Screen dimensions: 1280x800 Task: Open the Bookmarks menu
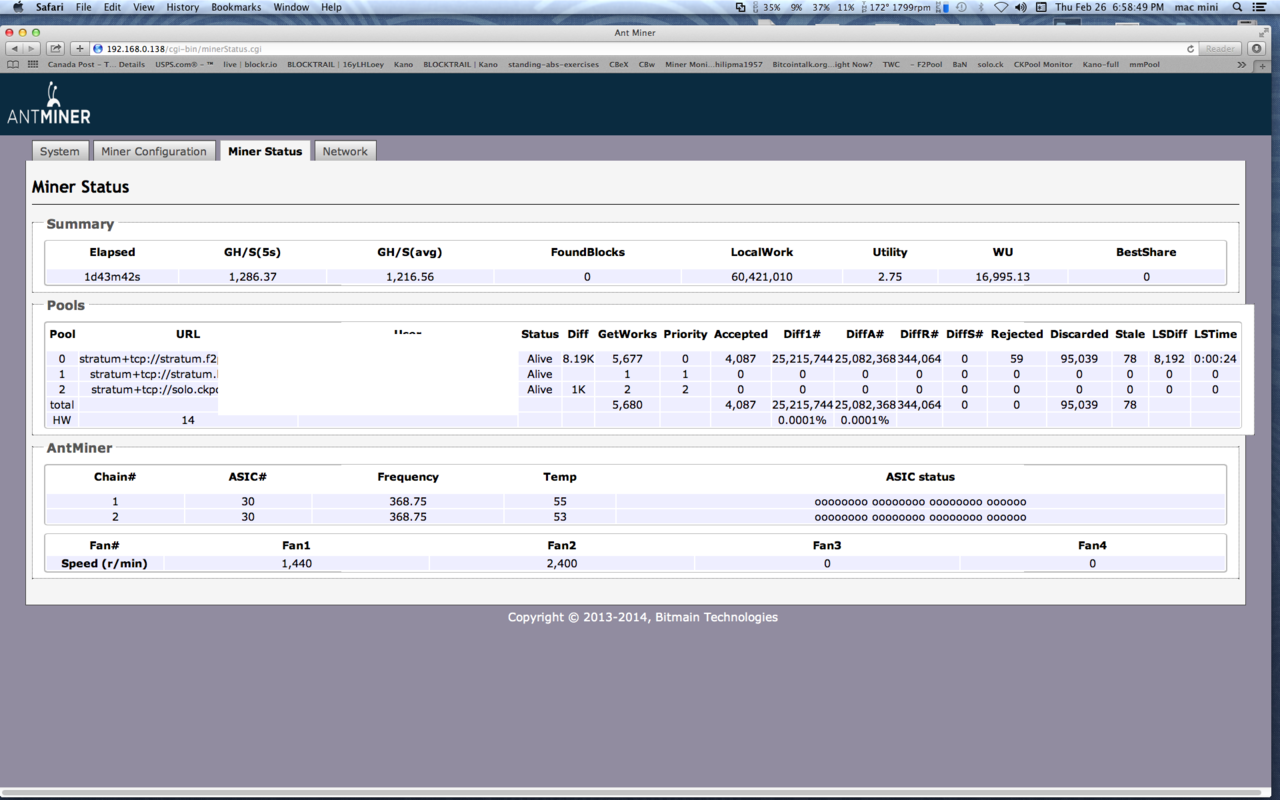(x=236, y=7)
